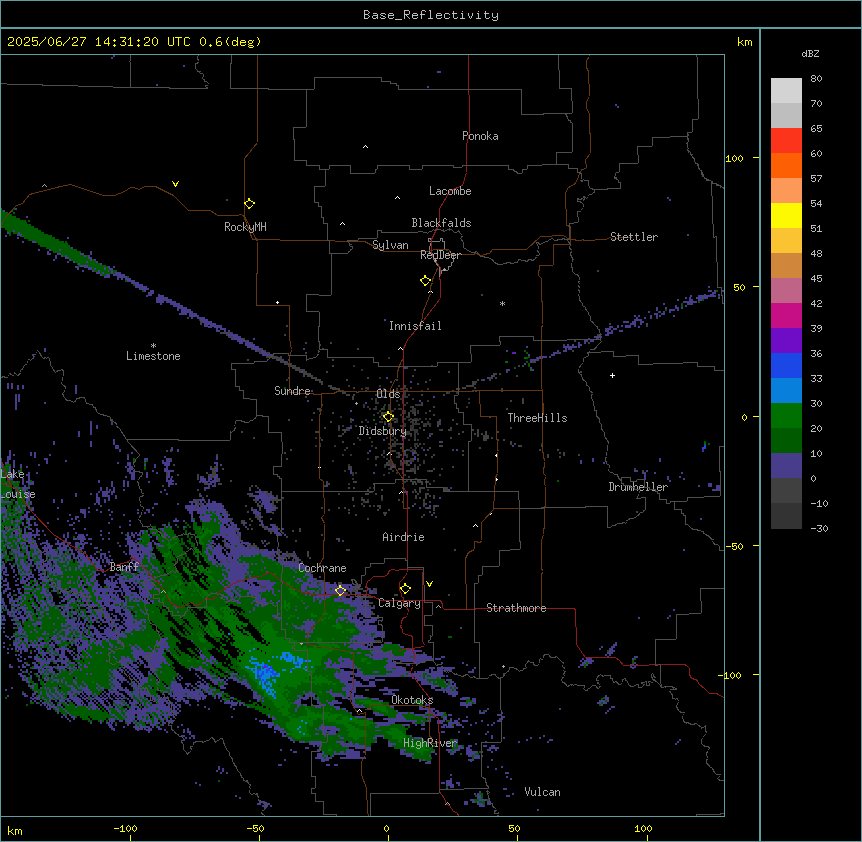Screen dimensions: 862x842
Task: Click the Didsbury city label
Action: [x=382, y=431]
